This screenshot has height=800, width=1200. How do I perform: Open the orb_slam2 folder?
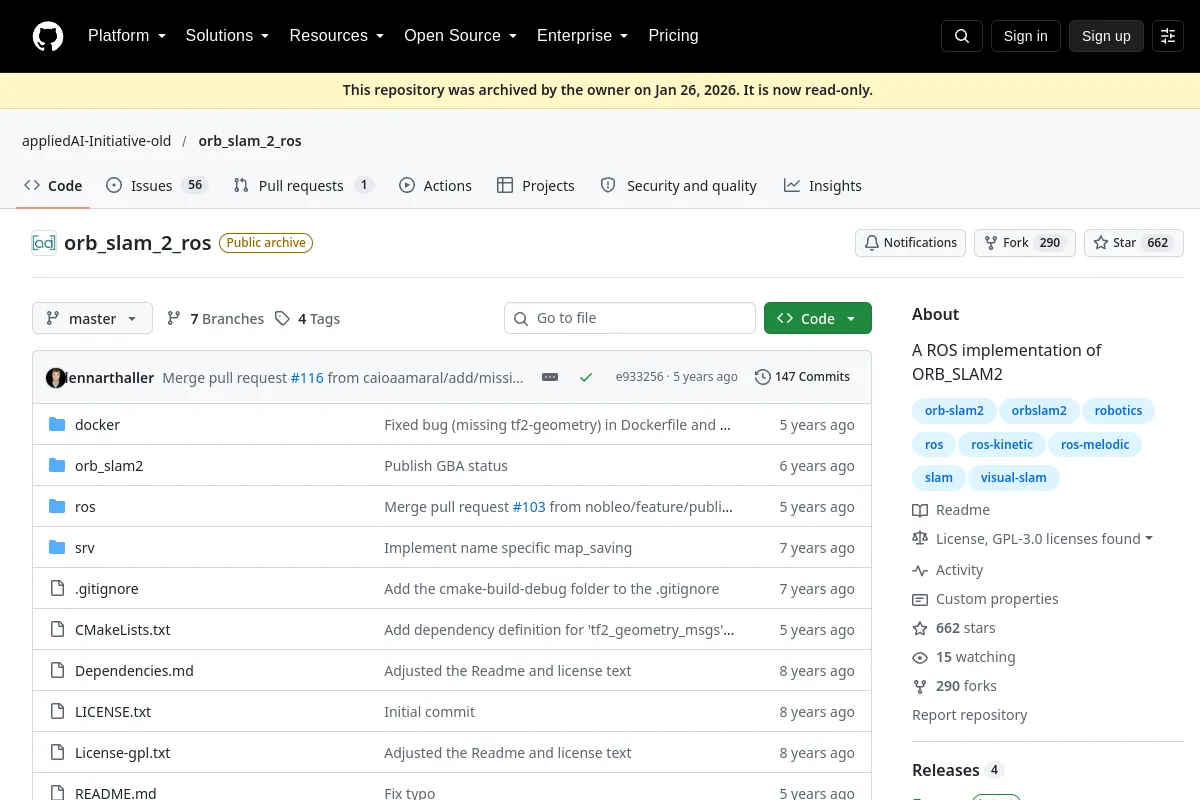[x=109, y=466]
